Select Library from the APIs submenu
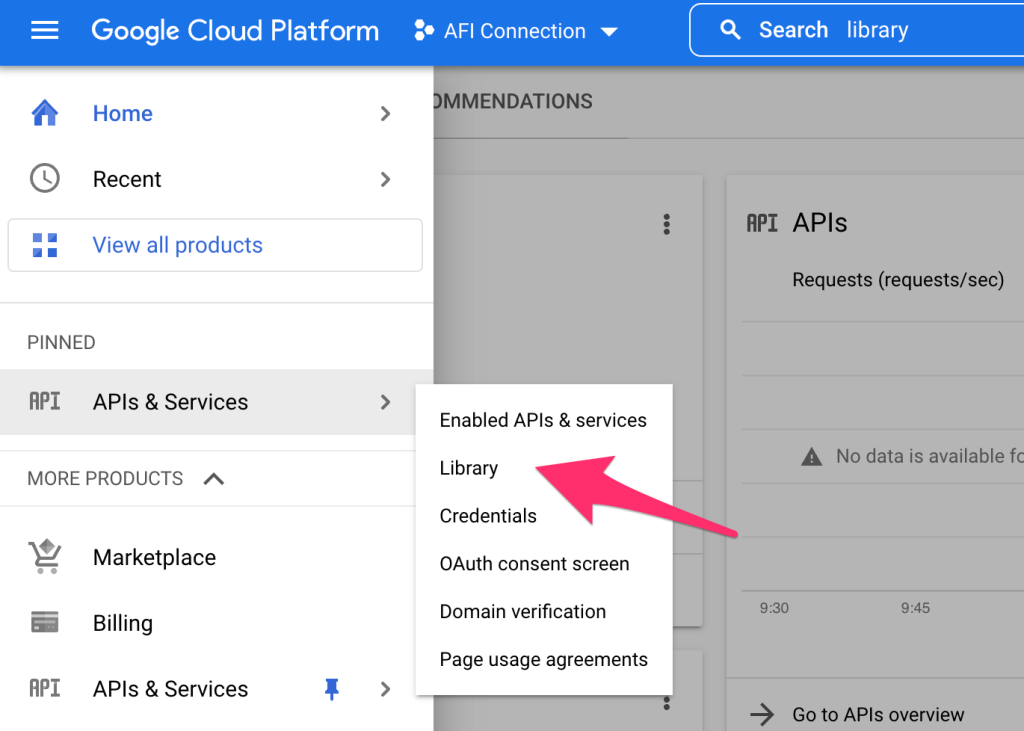The image size is (1024, 731). point(468,467)
